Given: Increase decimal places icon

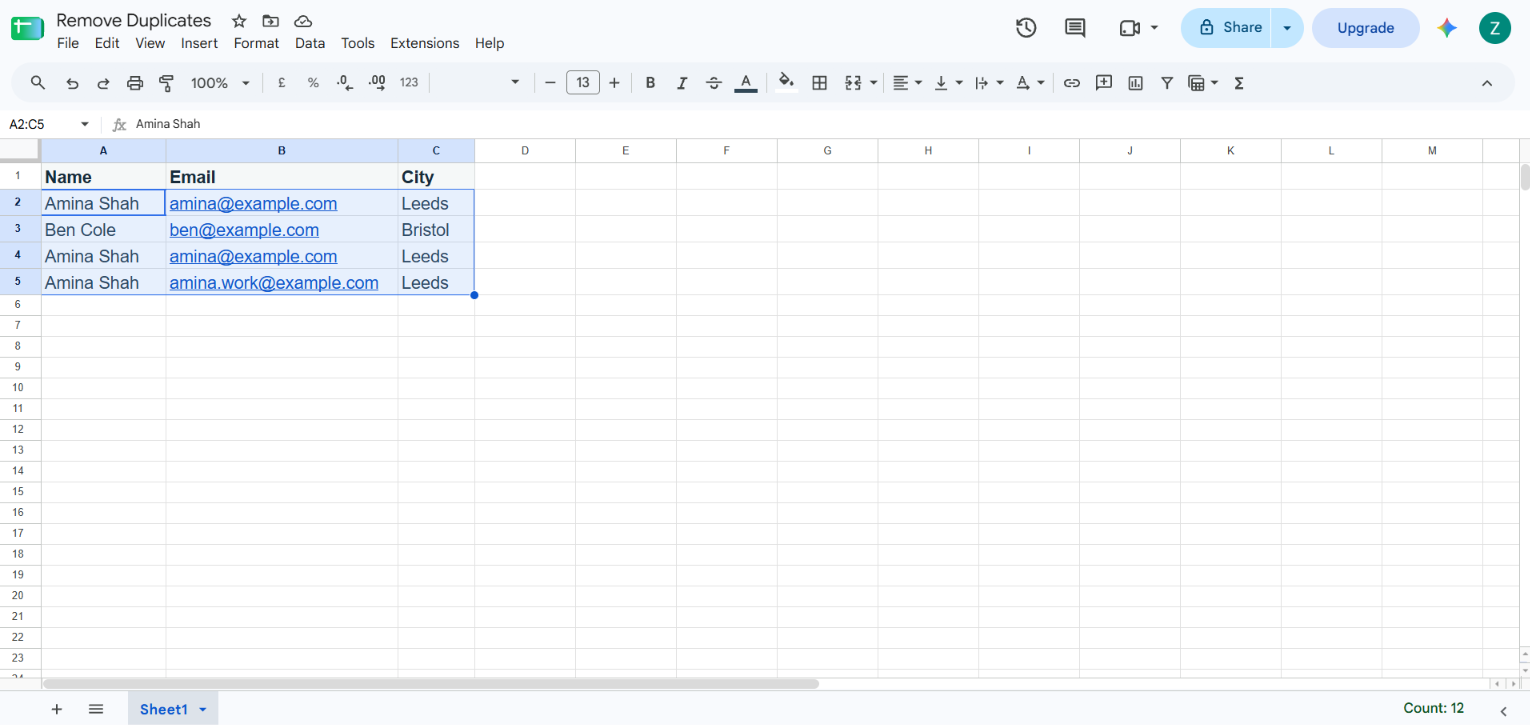Looking at the screenshot, I should point(377,83).
